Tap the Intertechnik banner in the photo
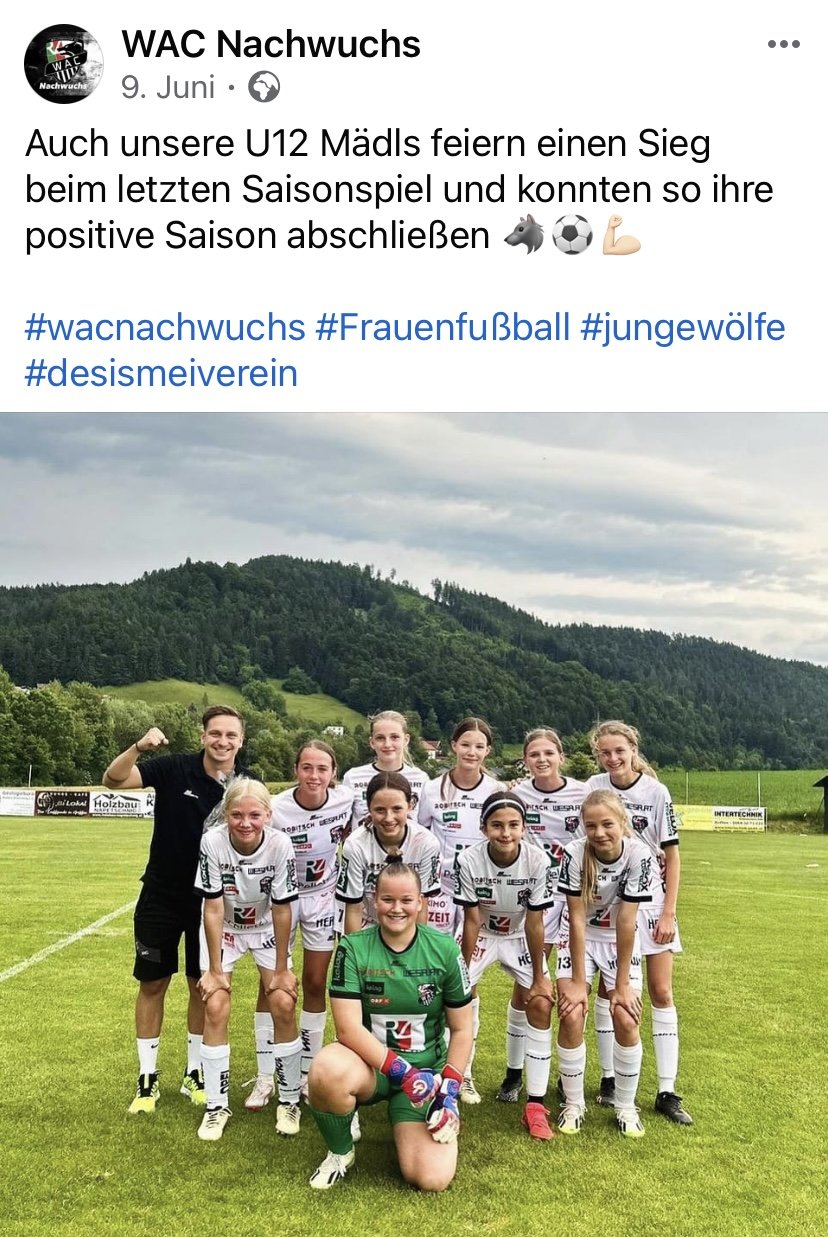This screenshot has height=1237, width=828. (x=739, y=818)
